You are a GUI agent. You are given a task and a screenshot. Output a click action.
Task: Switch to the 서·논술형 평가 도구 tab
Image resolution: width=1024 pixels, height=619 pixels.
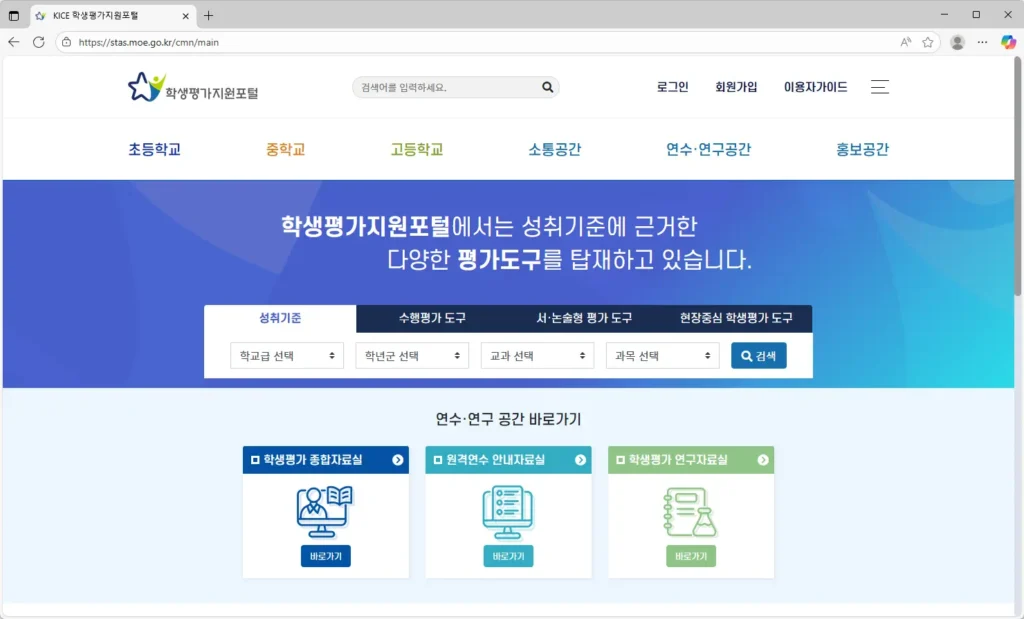pyautogui.click(x=585, y=318)
